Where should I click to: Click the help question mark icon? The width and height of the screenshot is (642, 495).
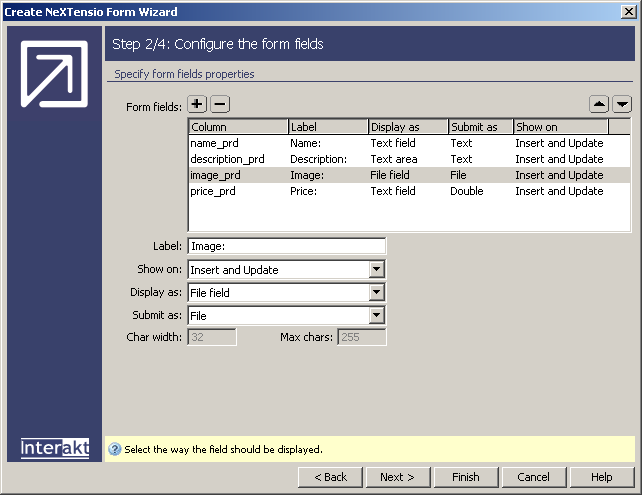coord(114,450)
